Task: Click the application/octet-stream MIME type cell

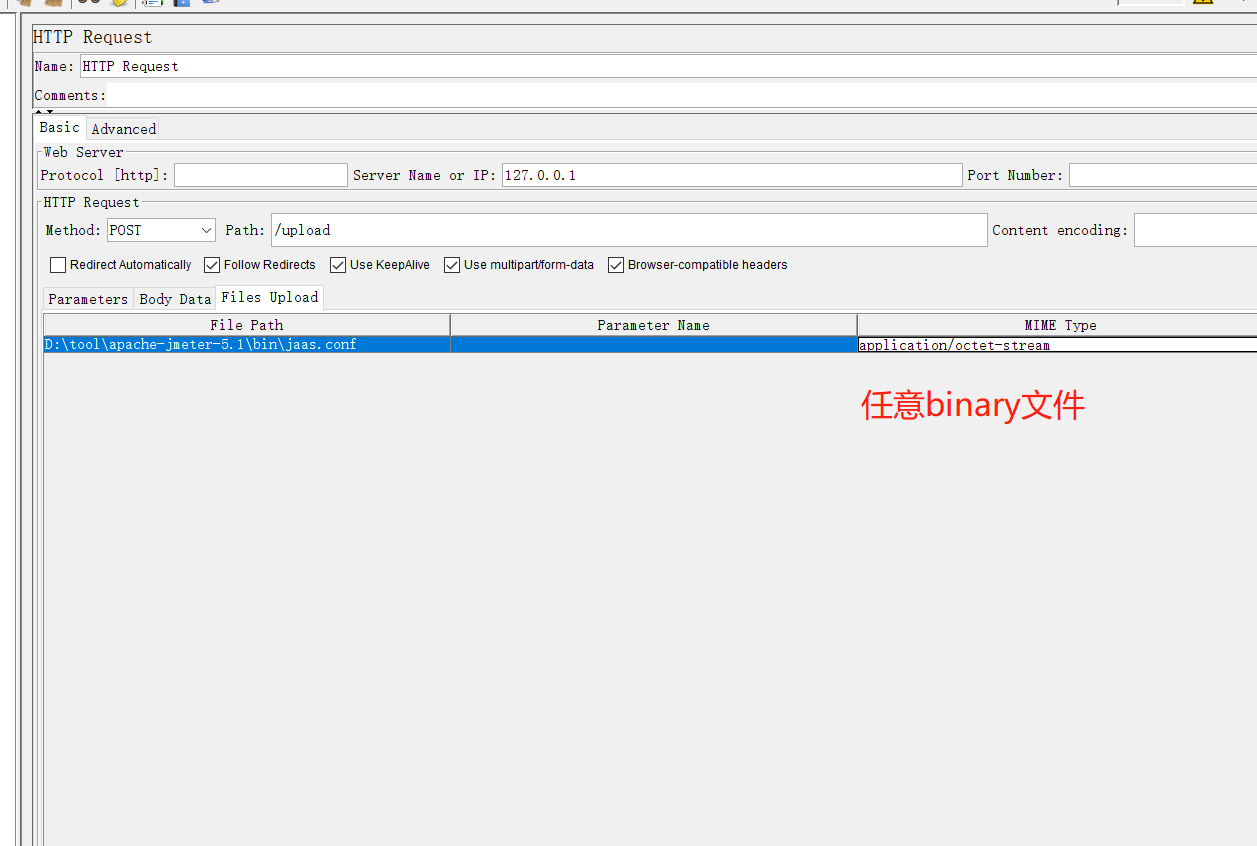Action: [x=1057, y=345]
